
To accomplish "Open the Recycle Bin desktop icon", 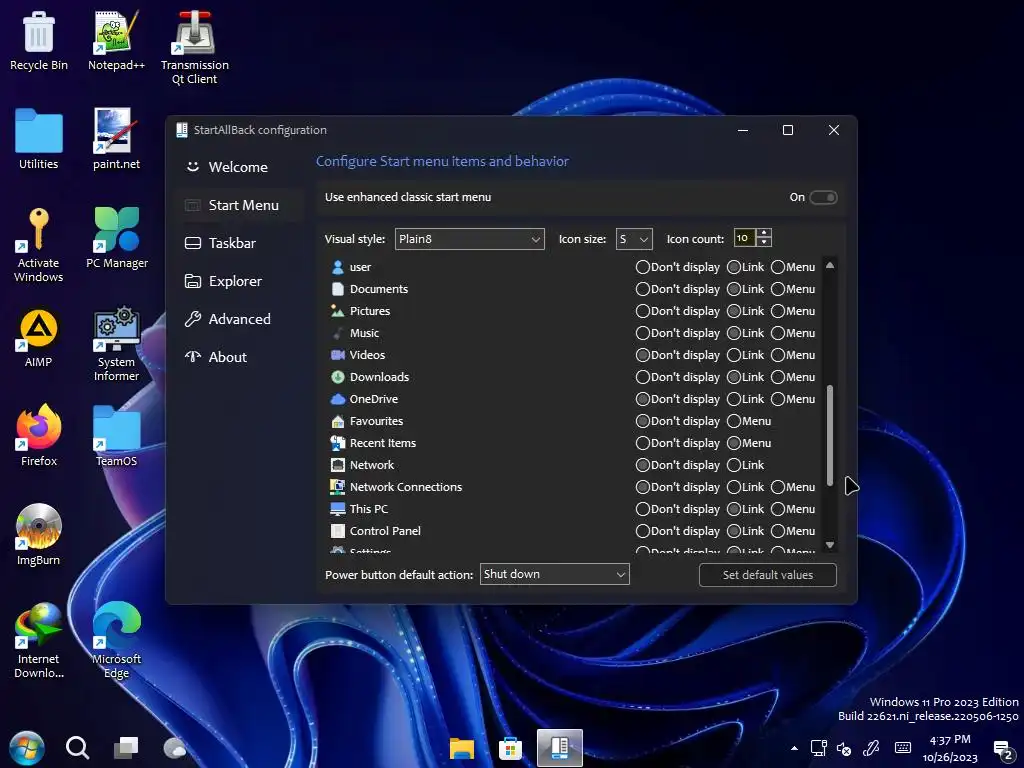I will 39,40.
